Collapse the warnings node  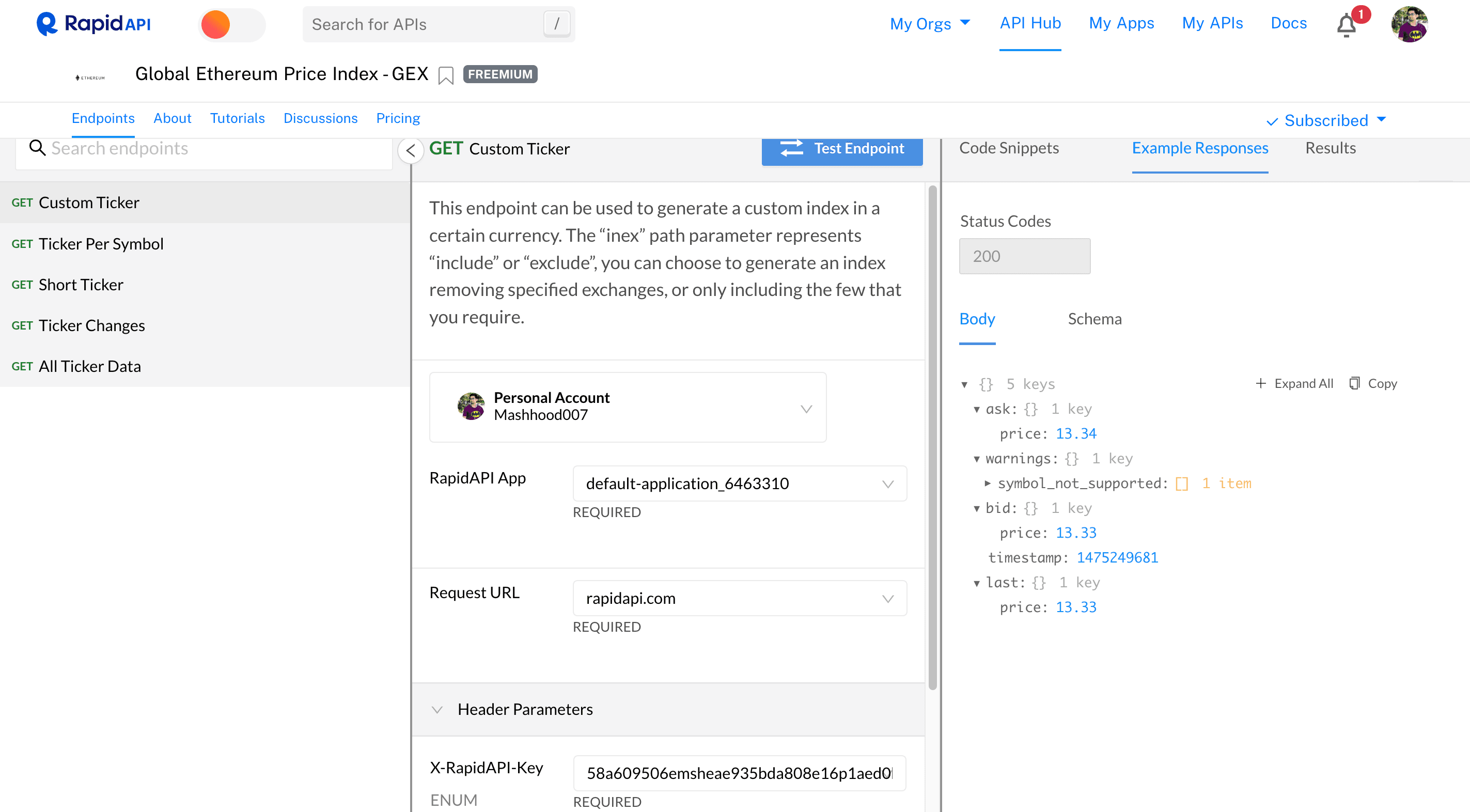click(x=977, y=459)
